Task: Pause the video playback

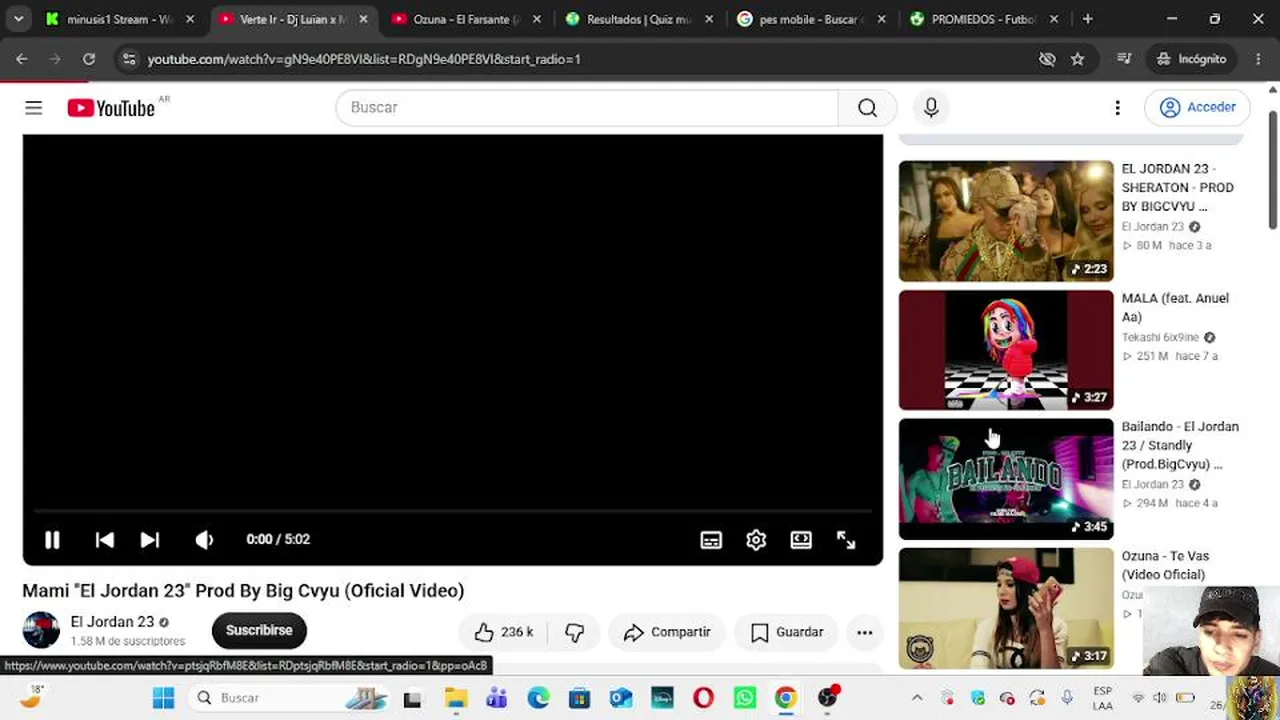Action: [52, 540]
